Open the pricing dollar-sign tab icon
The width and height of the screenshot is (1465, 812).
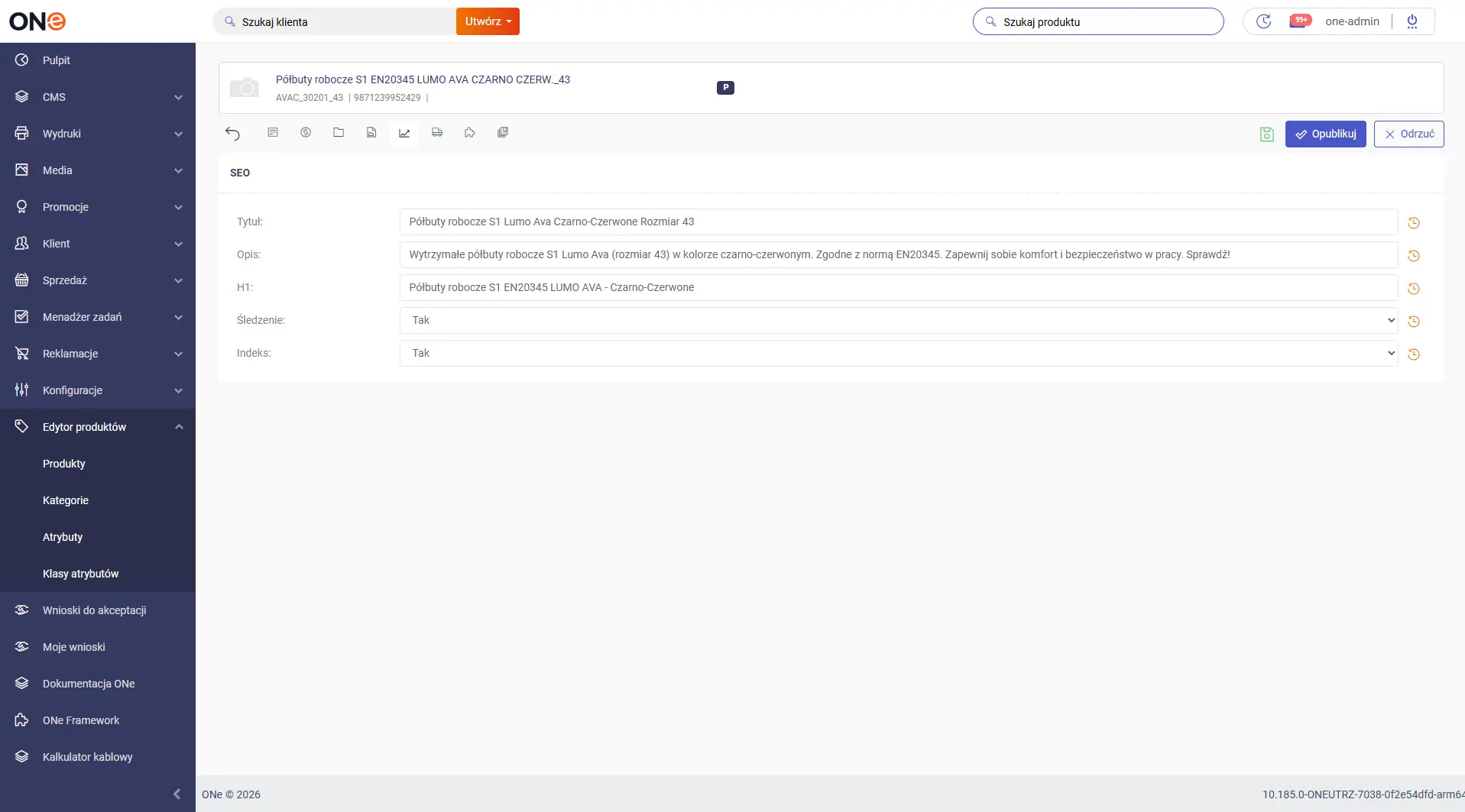(x=306, y=133)
